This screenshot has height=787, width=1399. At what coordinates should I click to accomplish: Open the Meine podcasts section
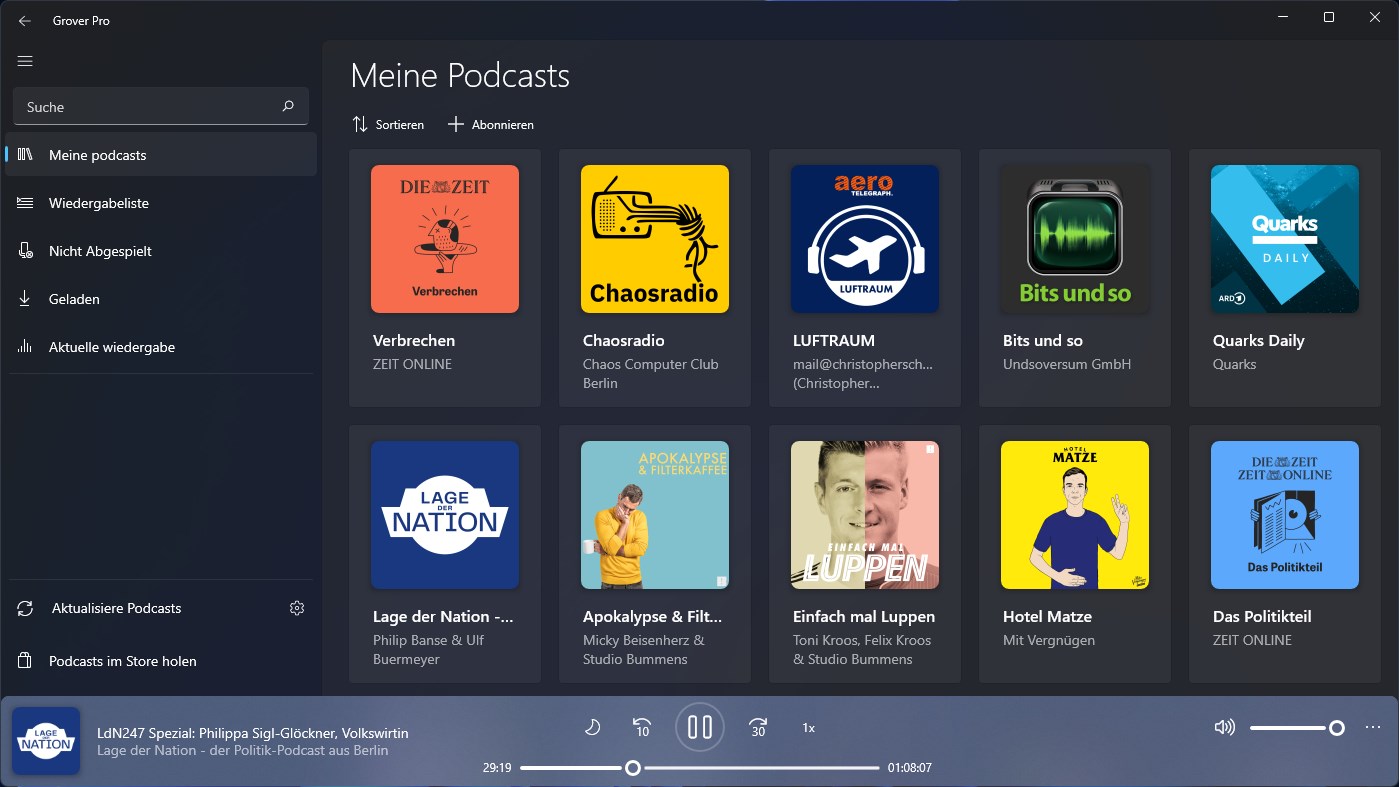[161, 155]
